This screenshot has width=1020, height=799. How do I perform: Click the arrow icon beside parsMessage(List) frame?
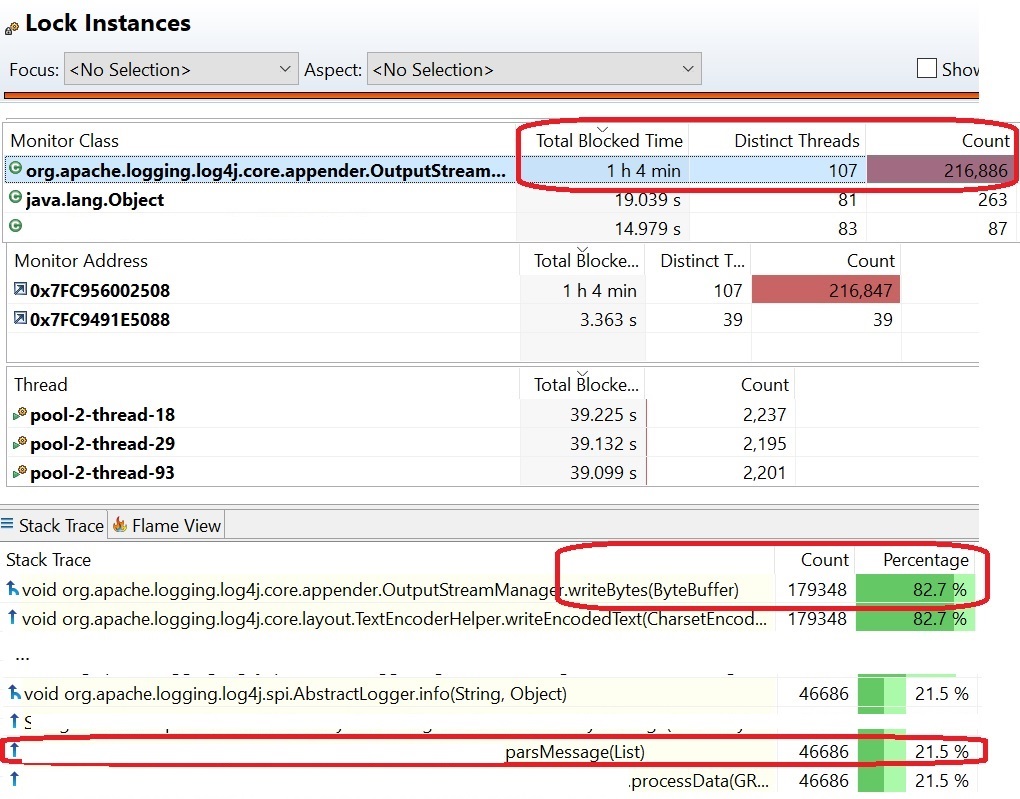[x=14, y=751]
